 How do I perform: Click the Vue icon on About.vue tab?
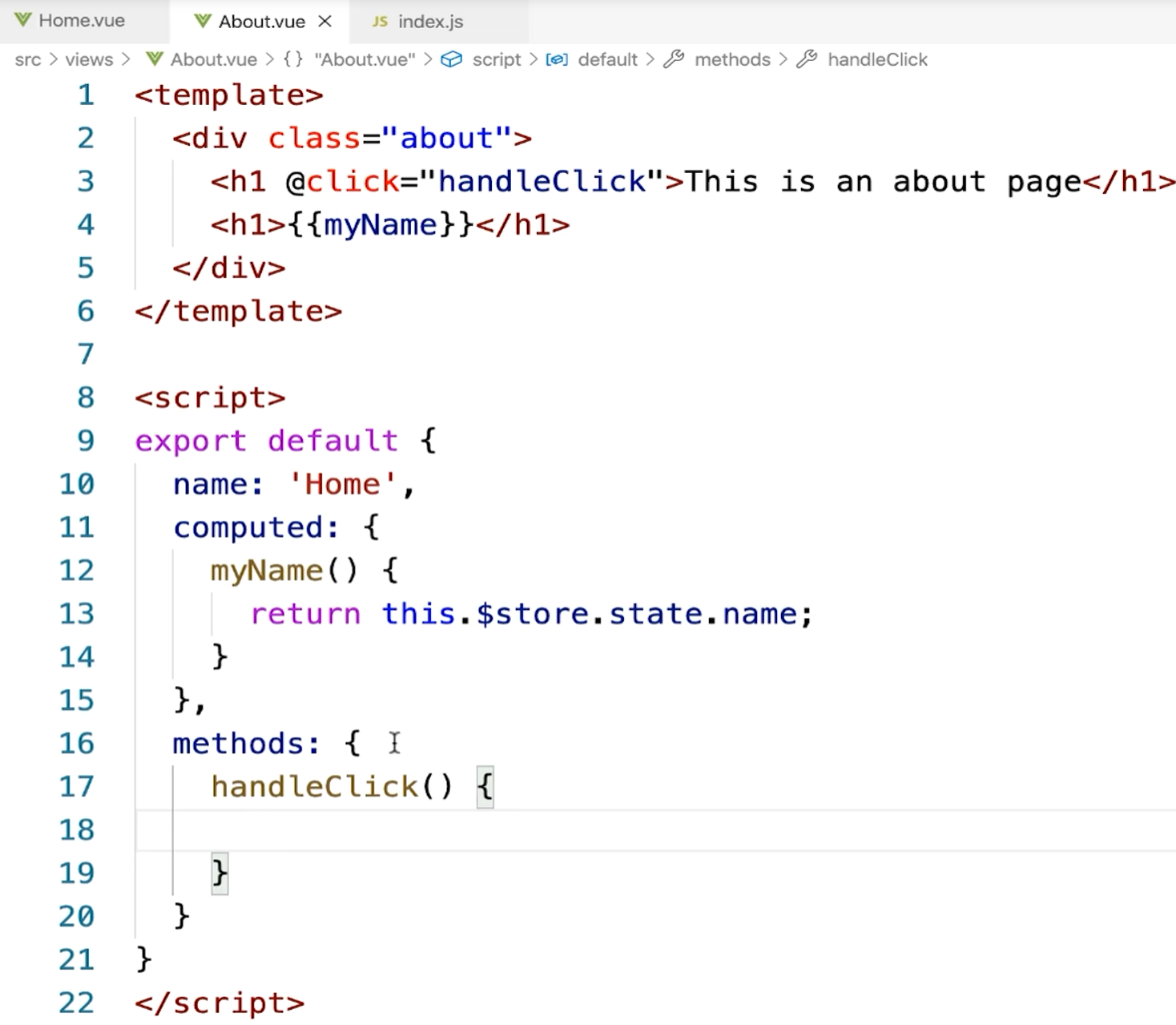[x=203, y=21]
